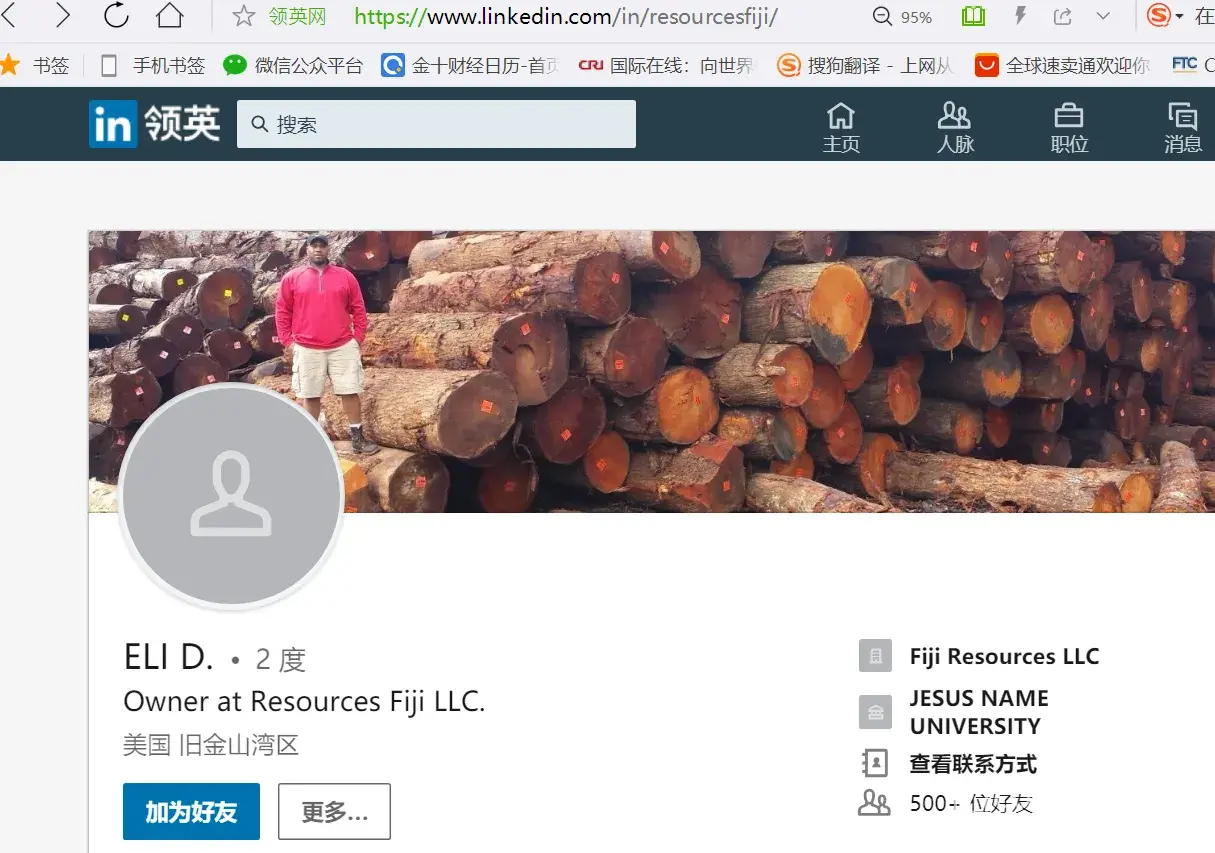Click the lightning bolt speed icon
The height and width of the screenshot is (853, 1215).
pos(1020,16)
